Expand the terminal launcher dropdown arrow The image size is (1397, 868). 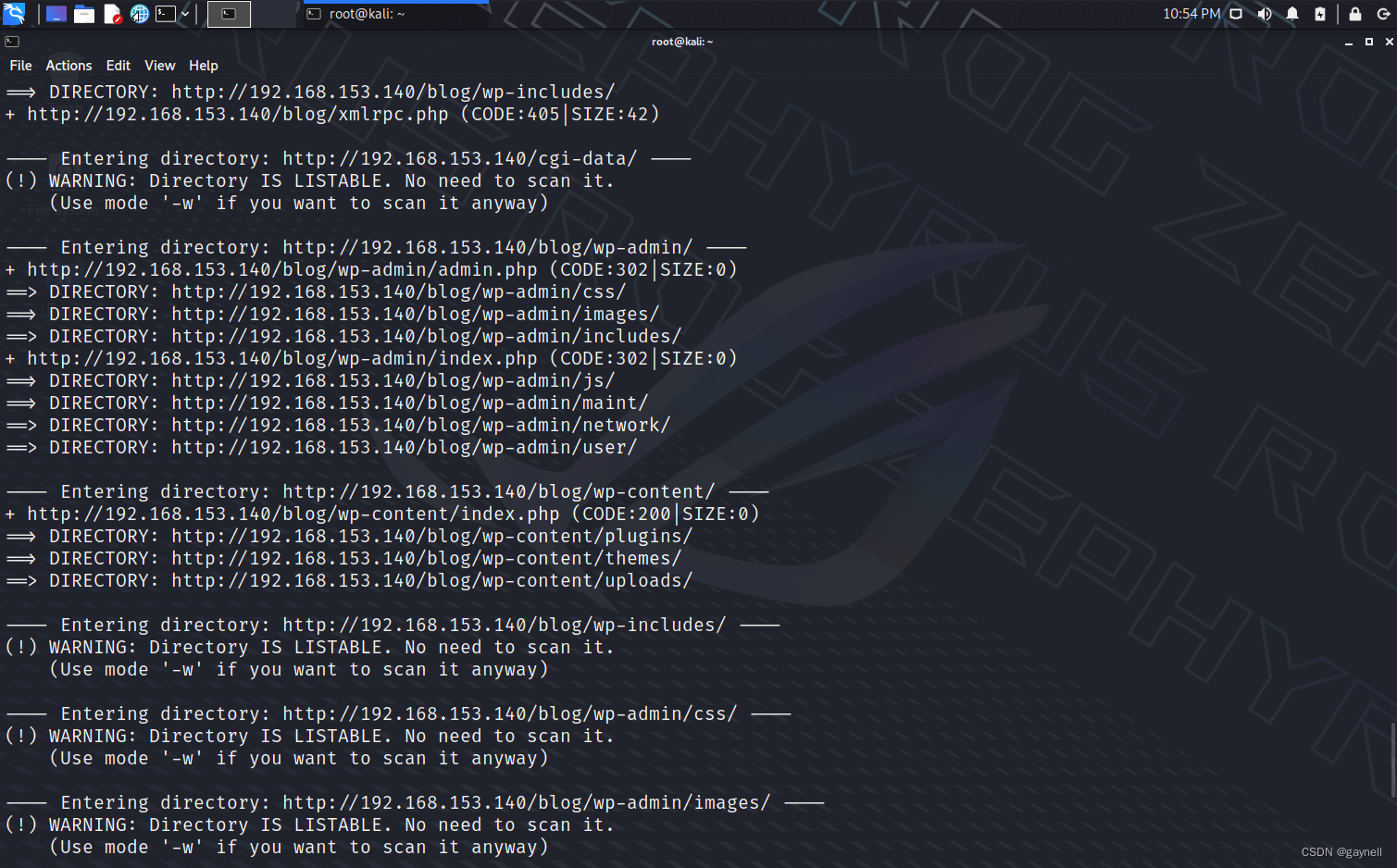(185, 14)
